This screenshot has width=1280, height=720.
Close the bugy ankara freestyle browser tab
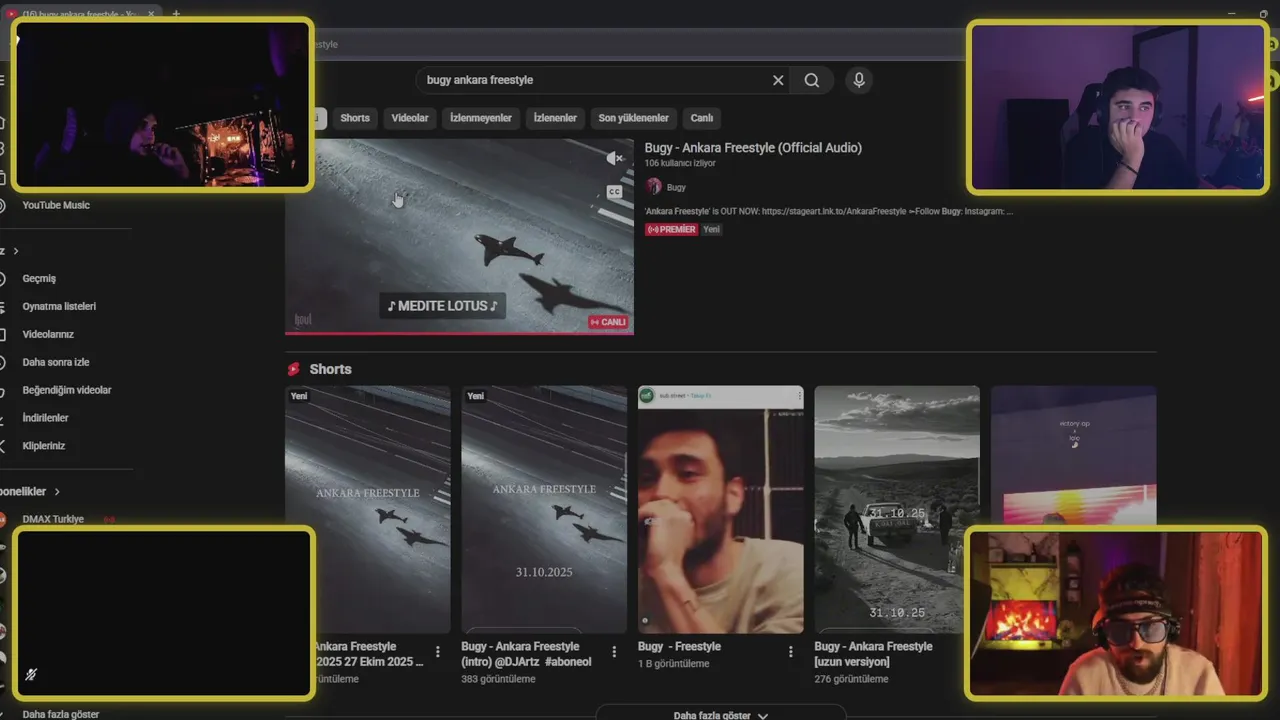click(151, 14)
